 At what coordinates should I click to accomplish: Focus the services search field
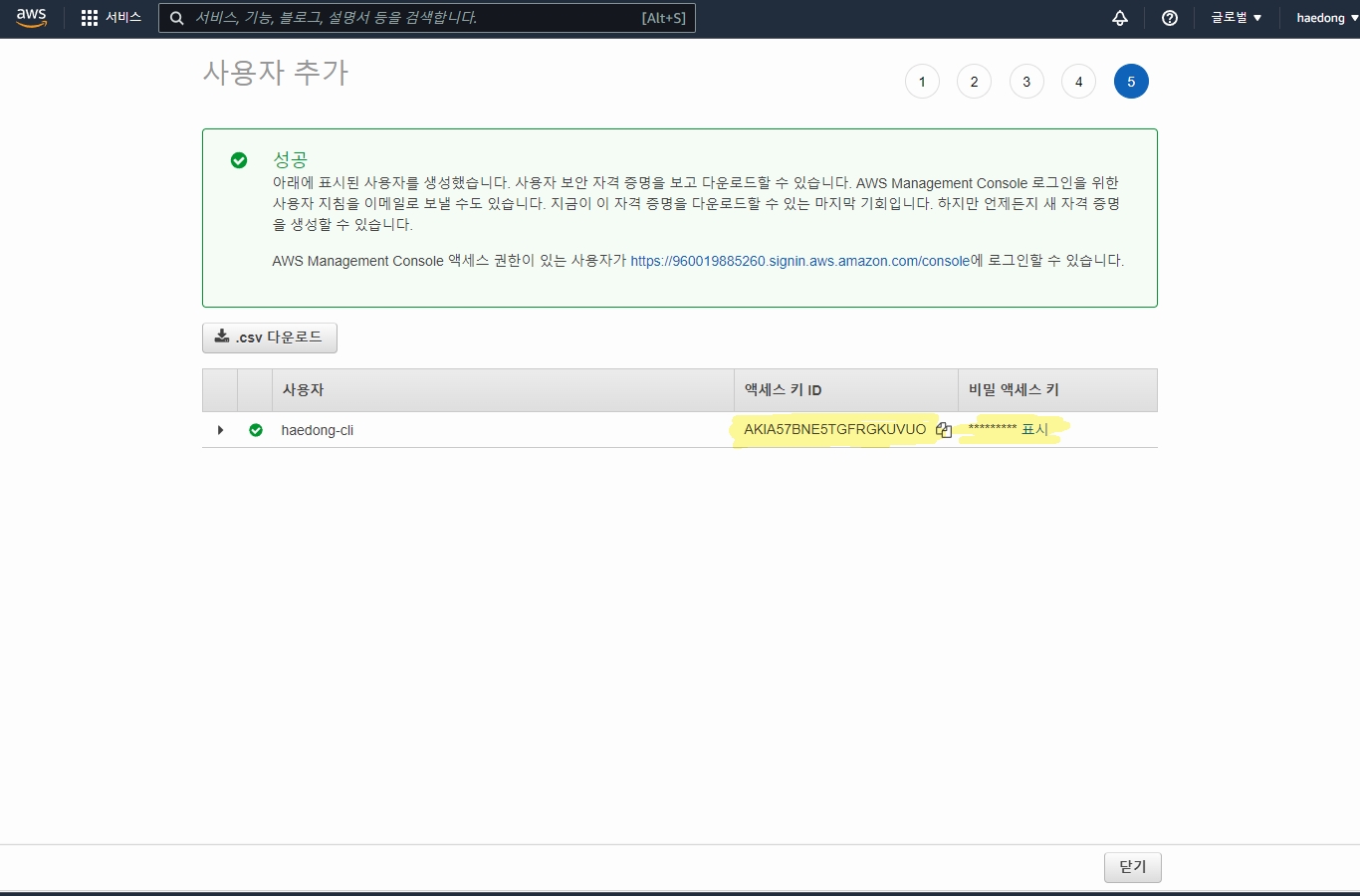click(427, 18)
